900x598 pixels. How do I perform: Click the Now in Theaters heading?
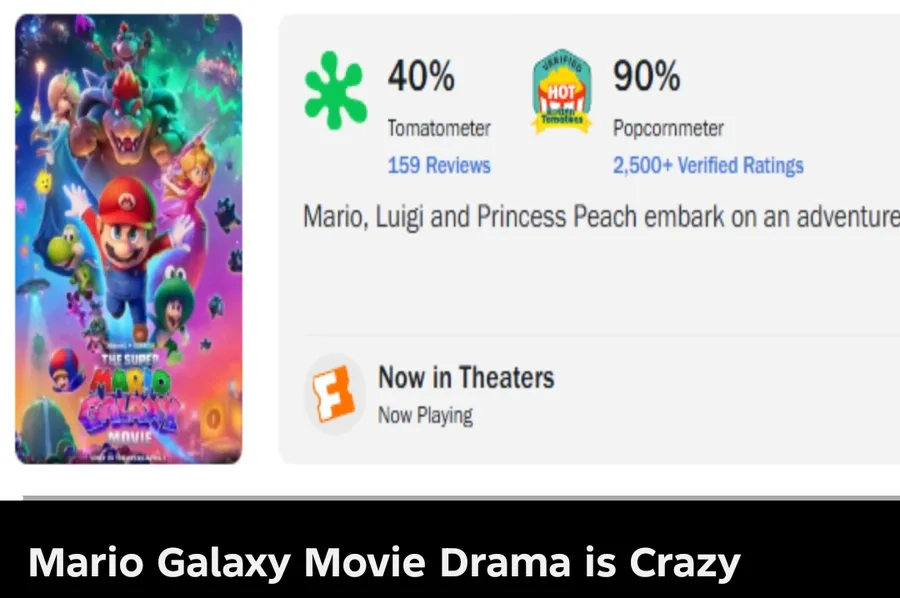465,377
